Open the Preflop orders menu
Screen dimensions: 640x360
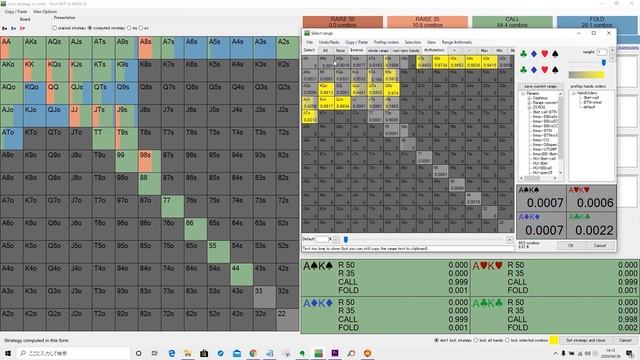(x=386, y=42)
